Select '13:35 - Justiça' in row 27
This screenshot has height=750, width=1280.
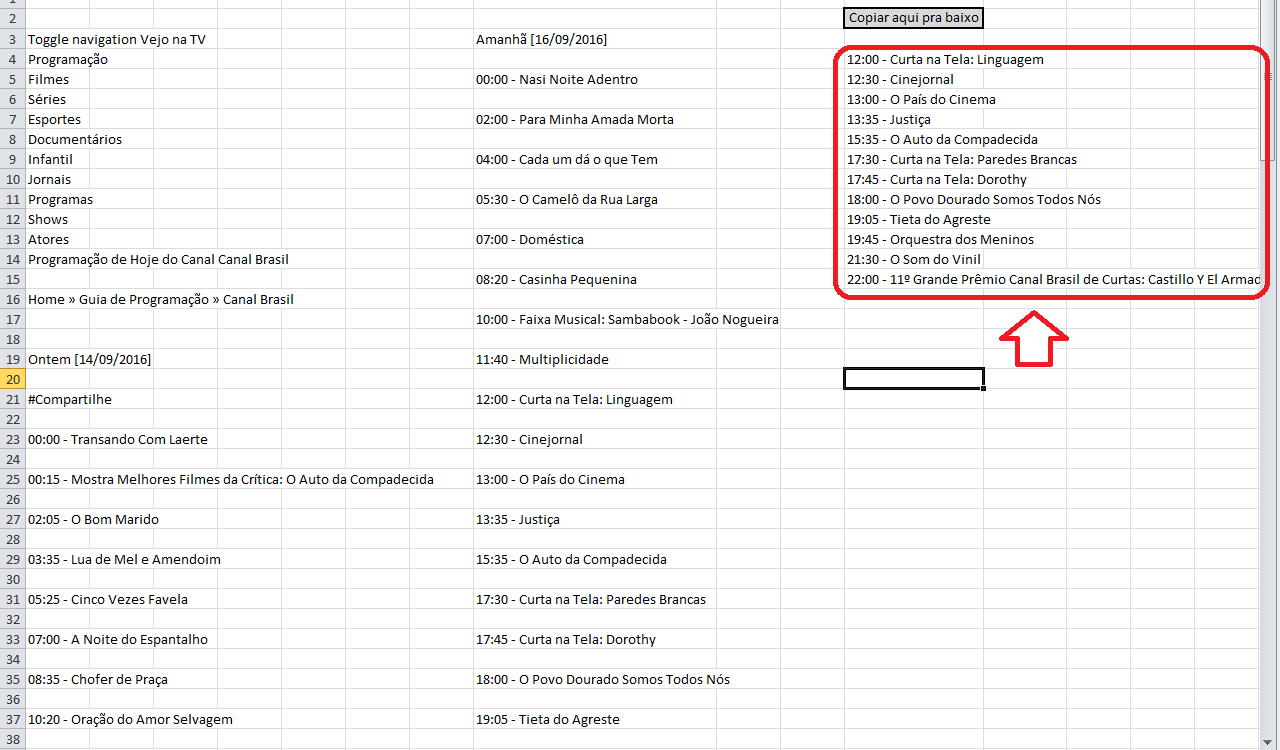pos(518,519)
